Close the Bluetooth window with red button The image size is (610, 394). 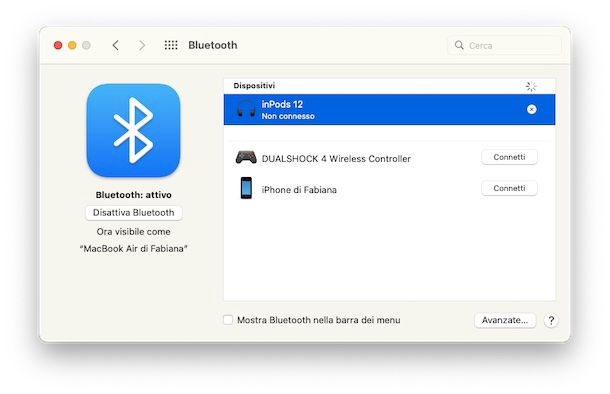point(58,45)
